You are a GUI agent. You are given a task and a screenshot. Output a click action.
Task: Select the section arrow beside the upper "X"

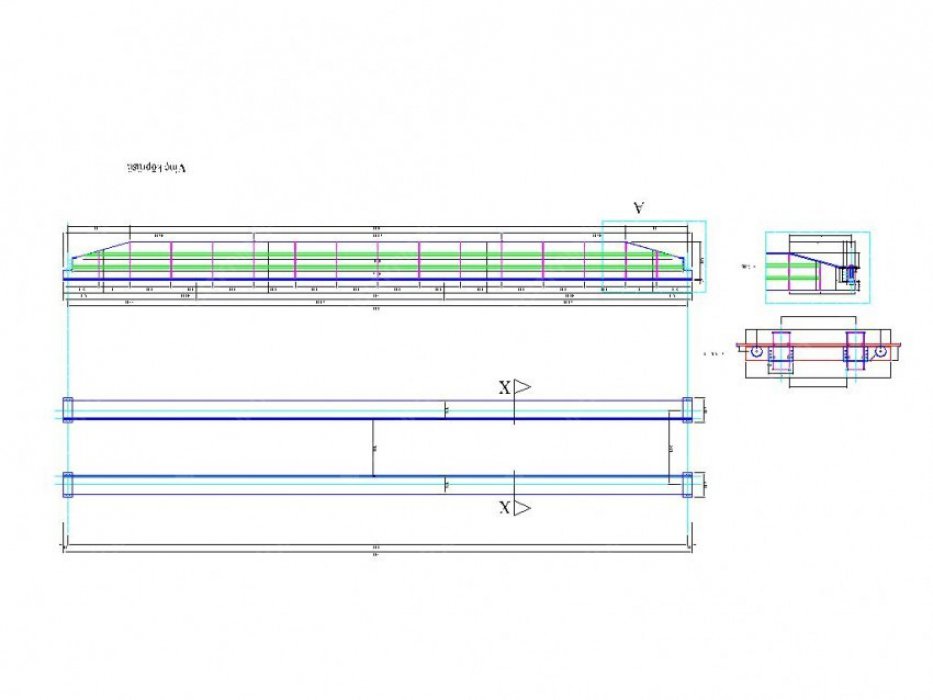(x=522, y=387)
